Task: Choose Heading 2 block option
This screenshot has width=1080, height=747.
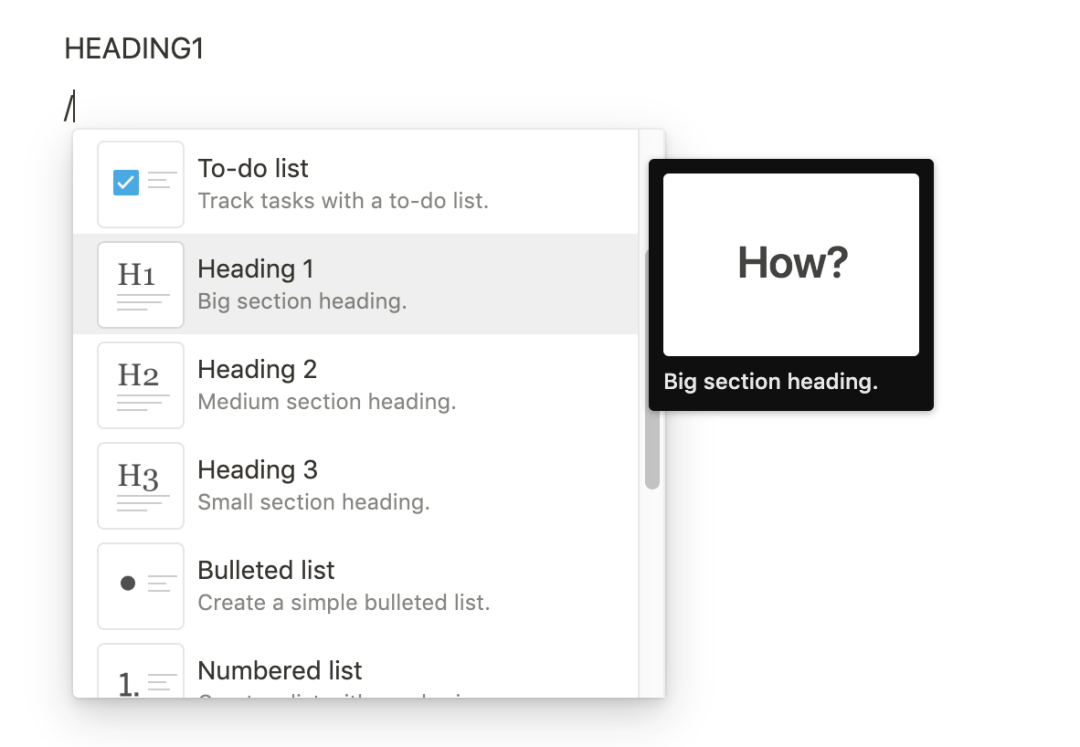Action: [x=355, y=385]
